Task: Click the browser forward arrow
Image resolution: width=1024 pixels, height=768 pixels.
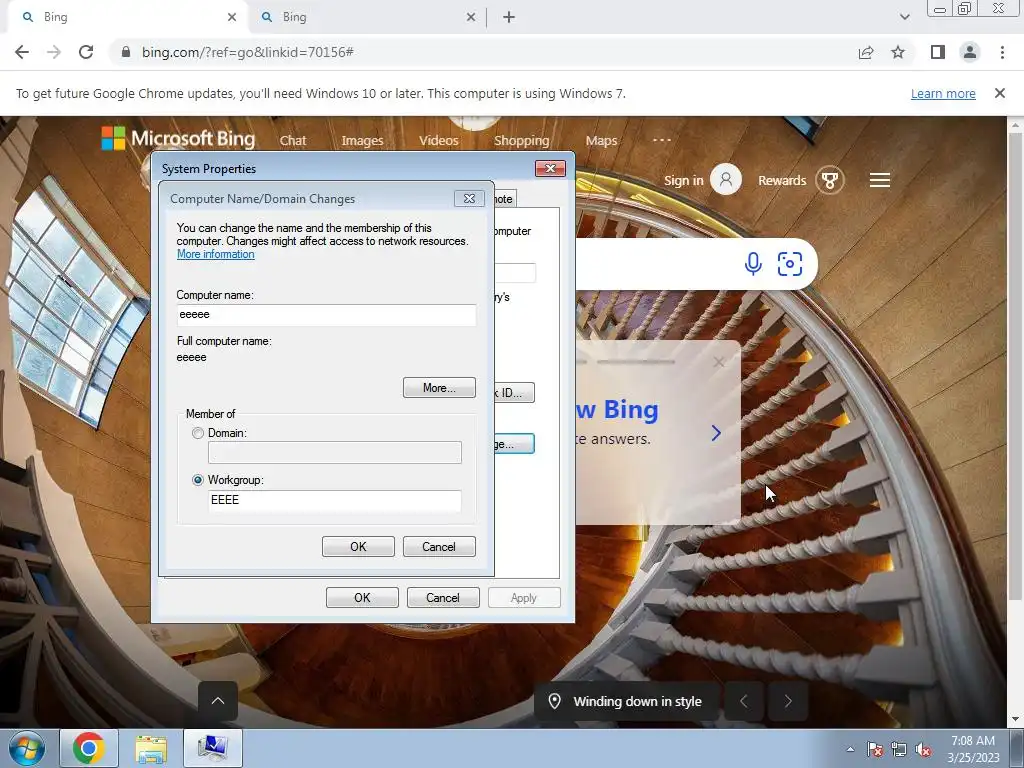Action: pyautogui.click(x=54, y=52)
